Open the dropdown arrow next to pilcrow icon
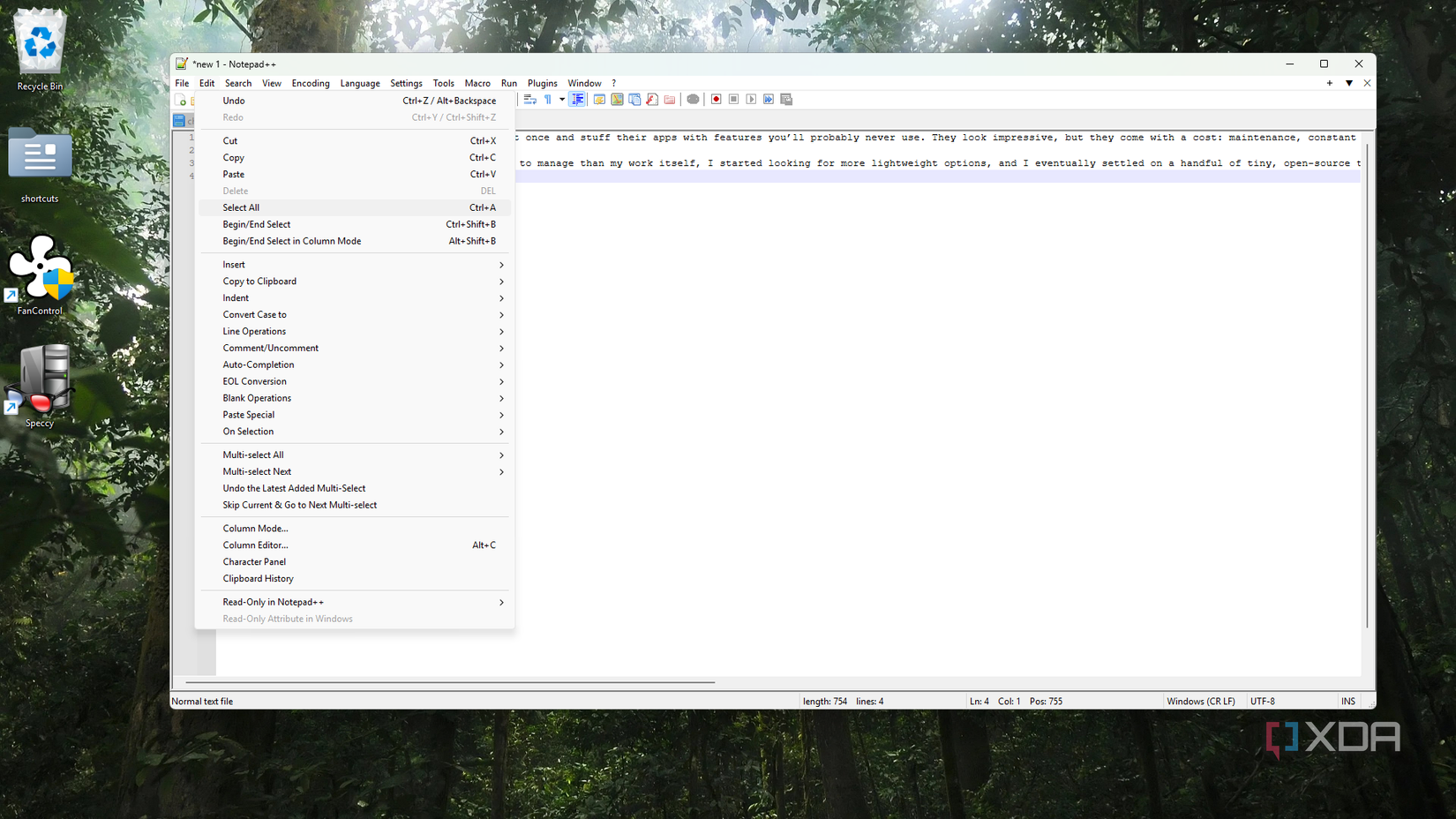Viewport: 1456px width, 819px height. point(562,100)
